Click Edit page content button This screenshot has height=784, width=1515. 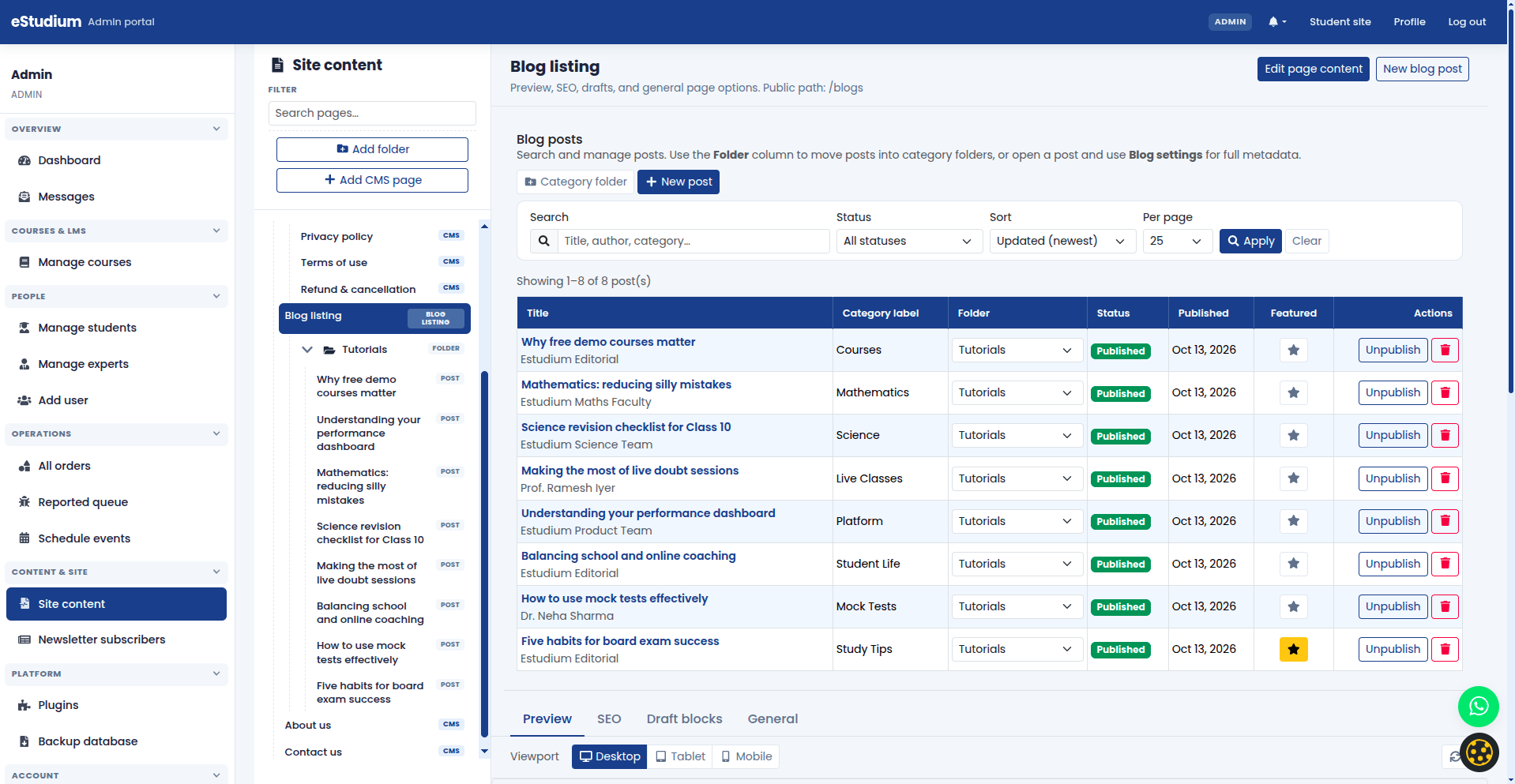pyautogui.click(x=1313, y=69)
